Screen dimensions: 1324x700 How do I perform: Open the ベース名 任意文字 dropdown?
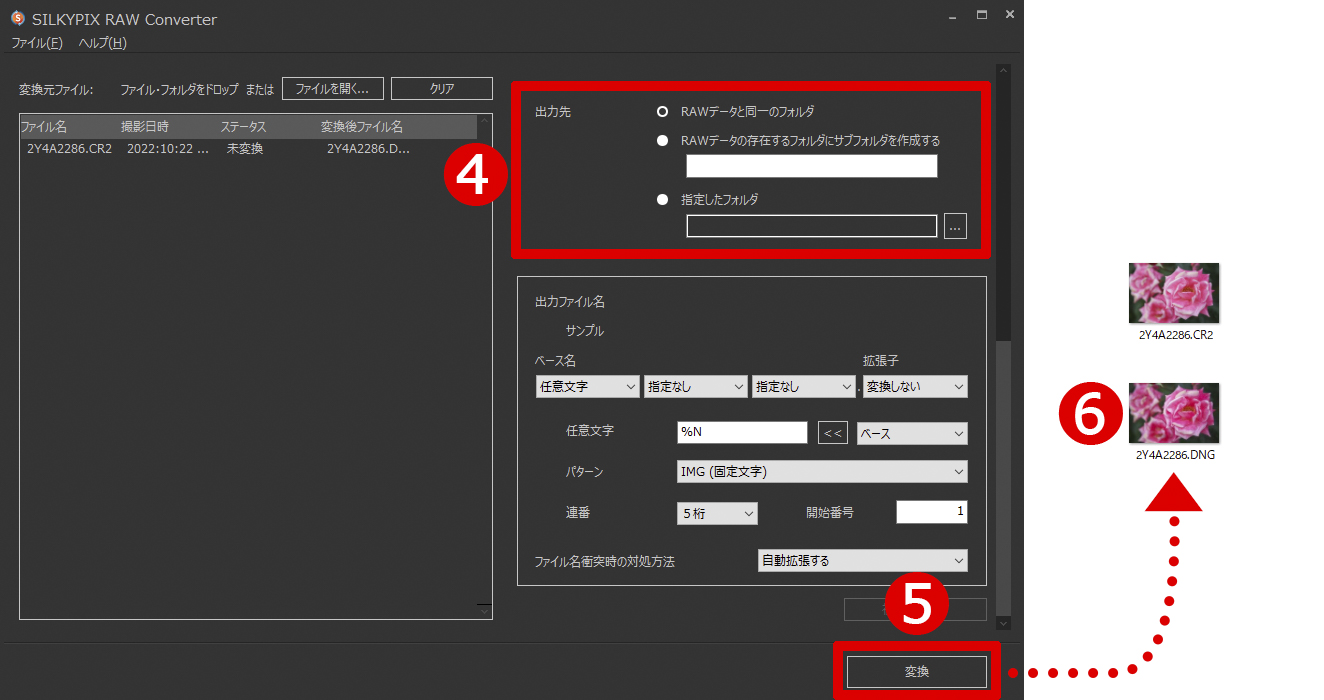(x=587, y=386)
